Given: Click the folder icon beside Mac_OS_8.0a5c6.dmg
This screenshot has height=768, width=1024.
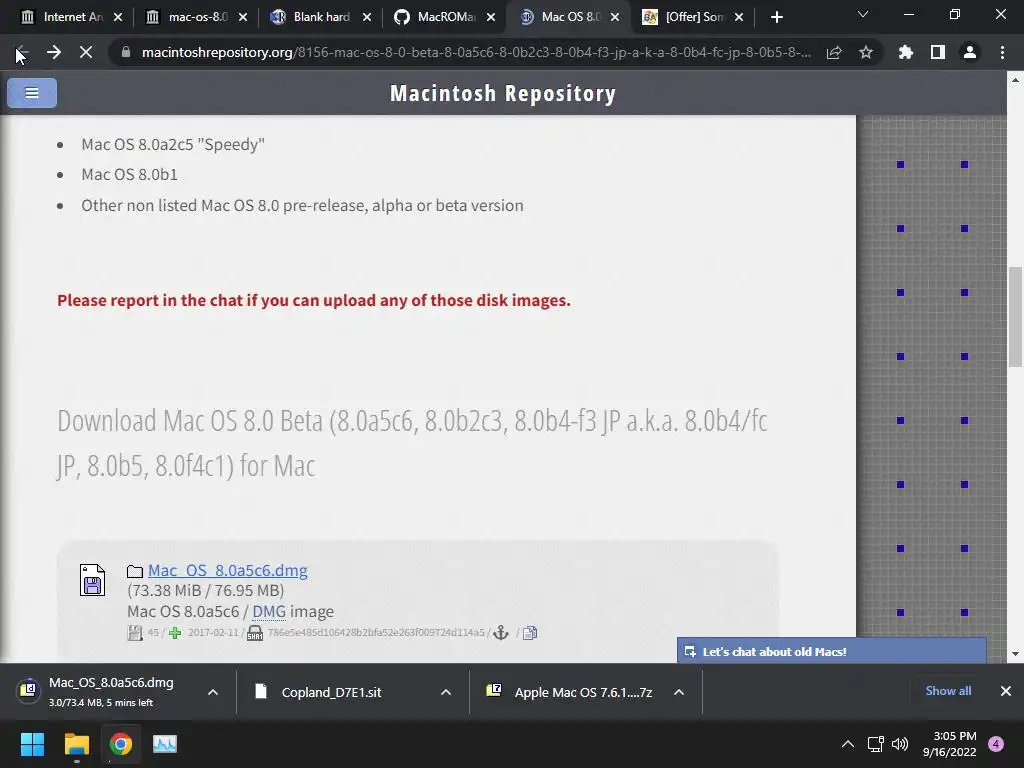Looking at the screenshot, I should (x=135, y=571).
